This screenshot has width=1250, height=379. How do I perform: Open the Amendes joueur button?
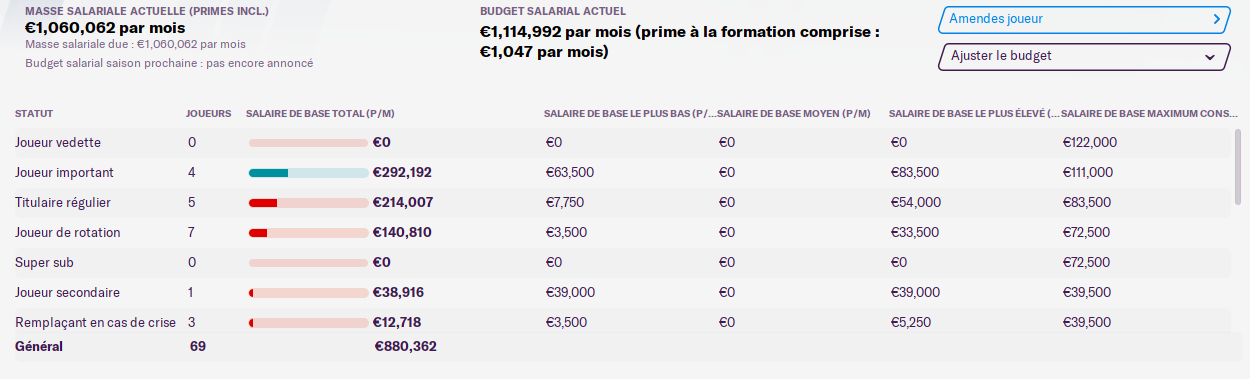coord(1083,19)
